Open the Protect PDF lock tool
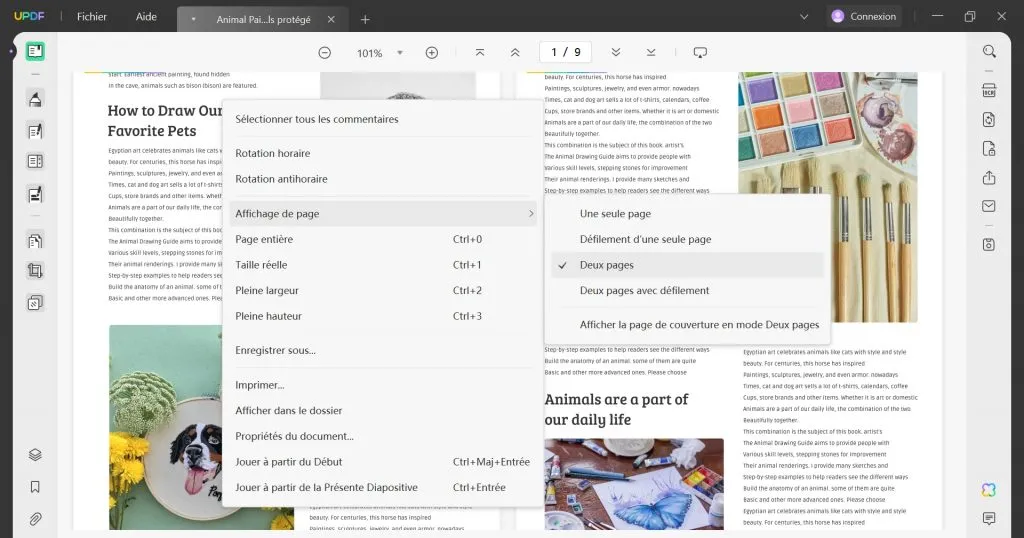 (x=989, y=149)
